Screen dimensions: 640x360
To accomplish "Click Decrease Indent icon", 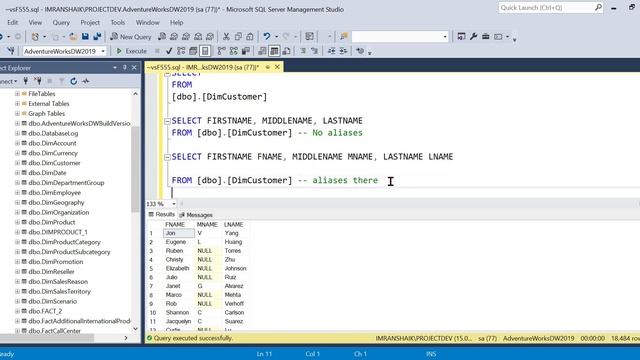I will click(x=331, y=51).
